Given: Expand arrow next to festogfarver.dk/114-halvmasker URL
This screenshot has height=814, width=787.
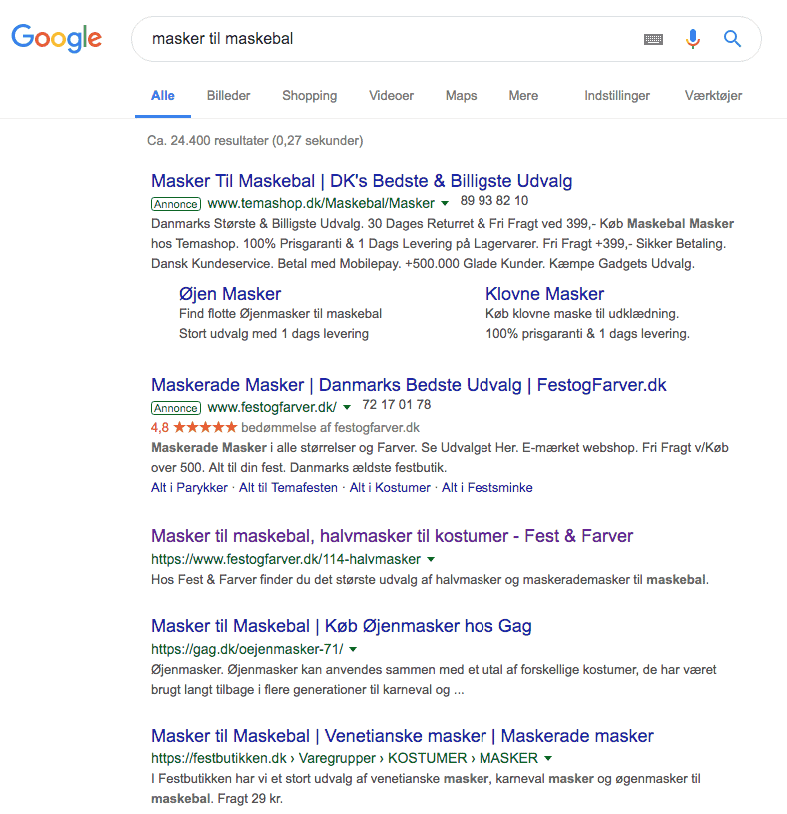Looking at the screenshot, I should point(431,560).
